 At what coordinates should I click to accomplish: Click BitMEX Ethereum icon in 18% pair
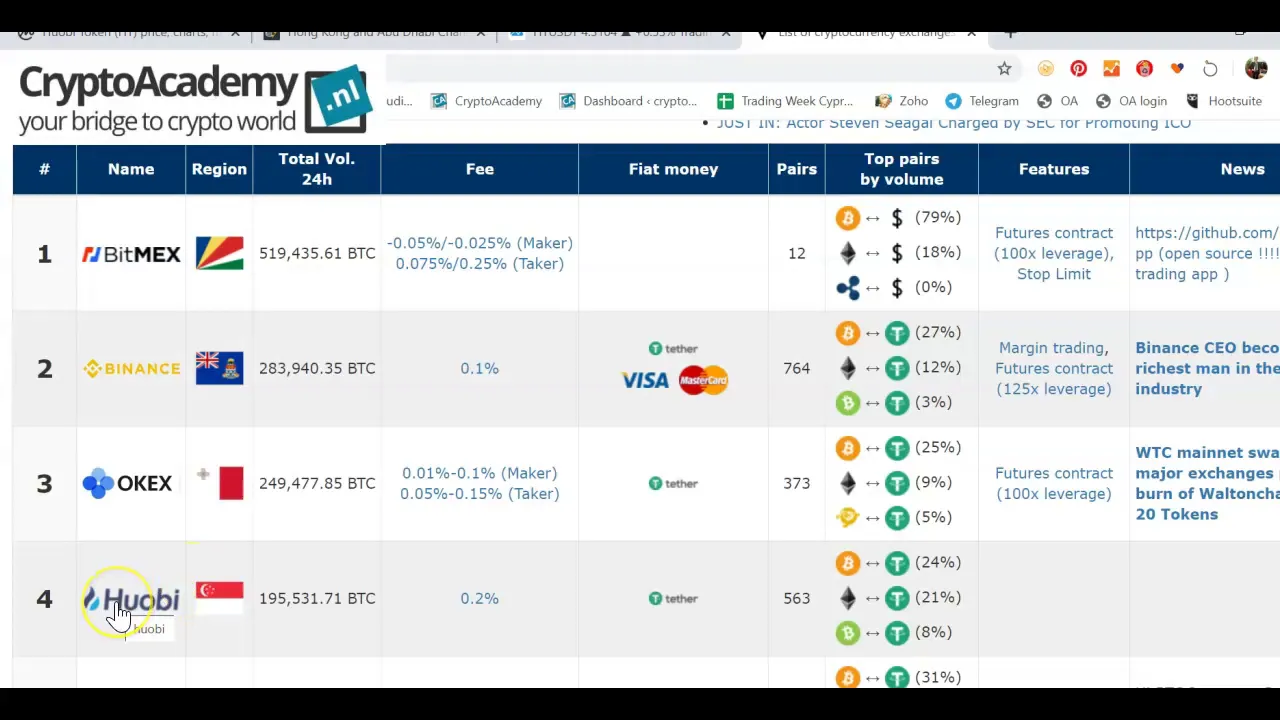point(848,253)
